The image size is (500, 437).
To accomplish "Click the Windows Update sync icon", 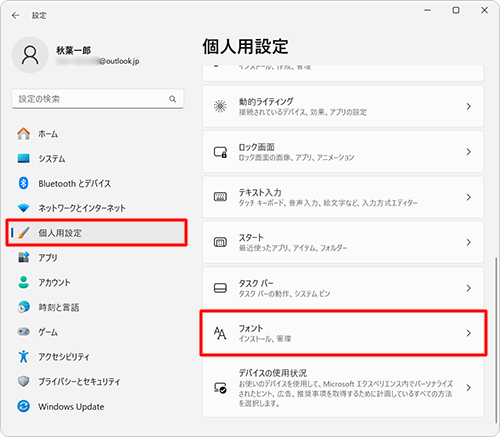I will [23, 406].
